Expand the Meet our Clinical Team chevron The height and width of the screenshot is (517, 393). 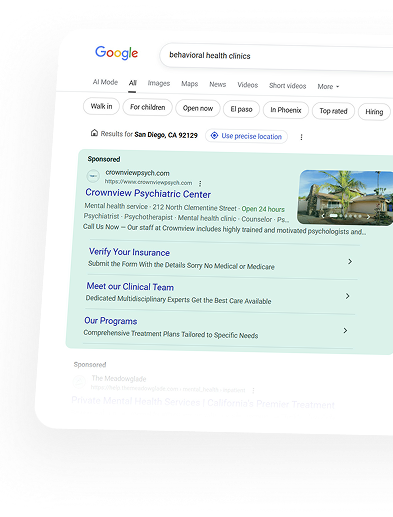(347, 296)
